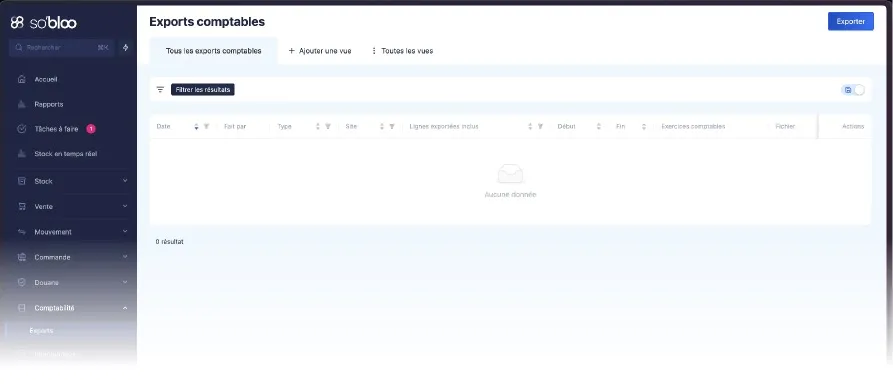Viewport: 893px width, 387px height.
Task: Expand the Vente menu chevron
Action: [125, 206]
